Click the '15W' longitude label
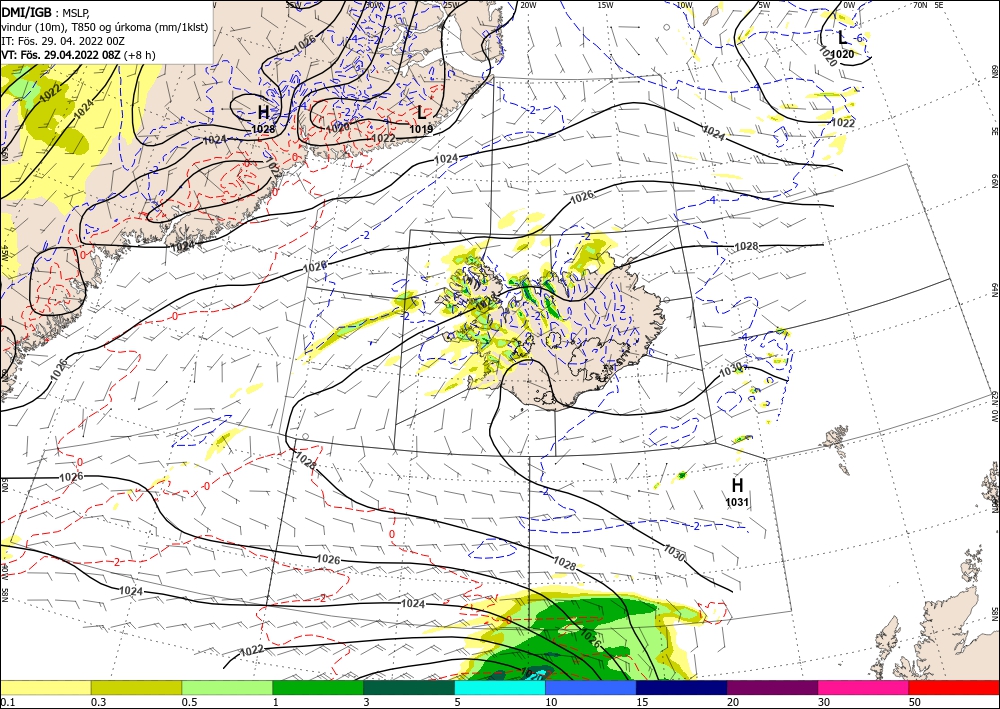 (605, 5)
